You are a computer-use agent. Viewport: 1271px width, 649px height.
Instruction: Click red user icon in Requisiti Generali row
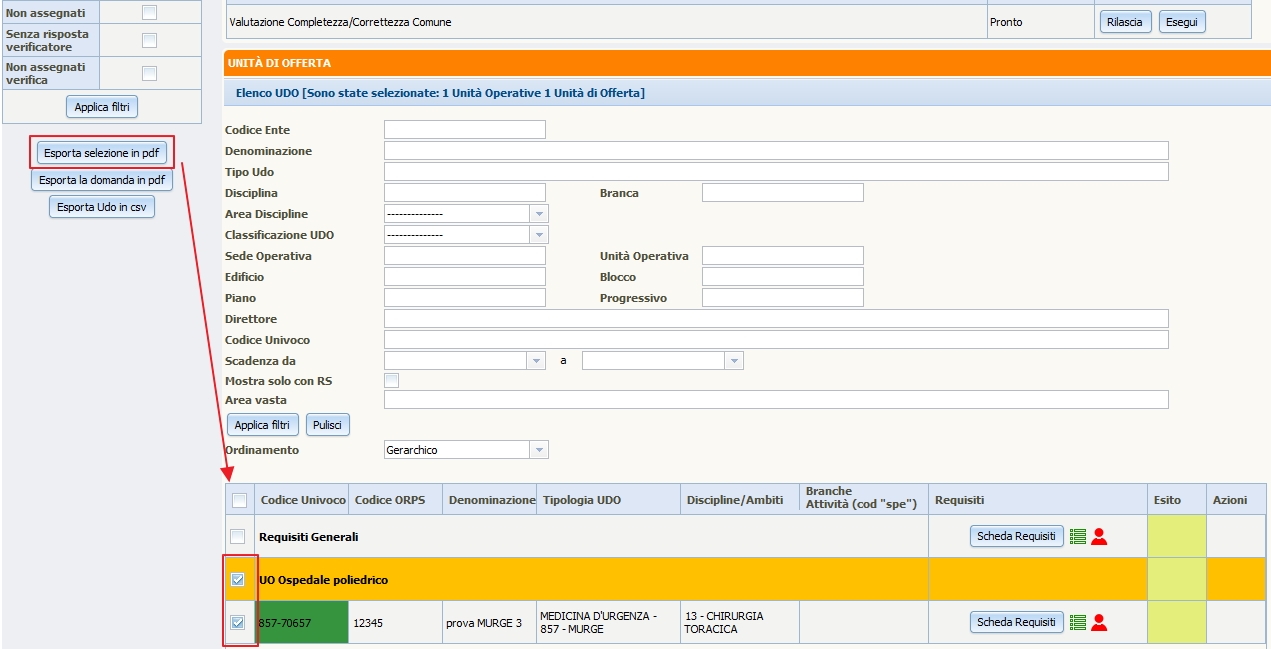pyautogui.click(x=1099, y=537)
